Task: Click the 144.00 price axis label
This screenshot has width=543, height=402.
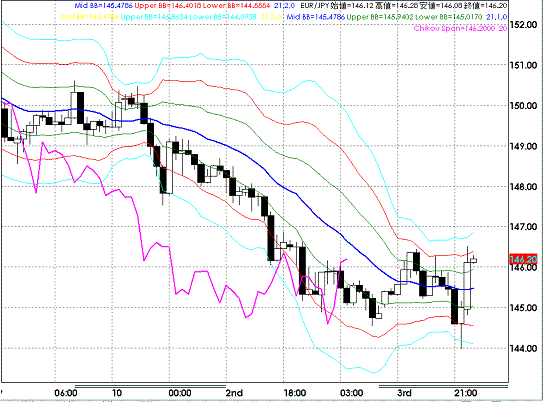Action: point(523,348)
